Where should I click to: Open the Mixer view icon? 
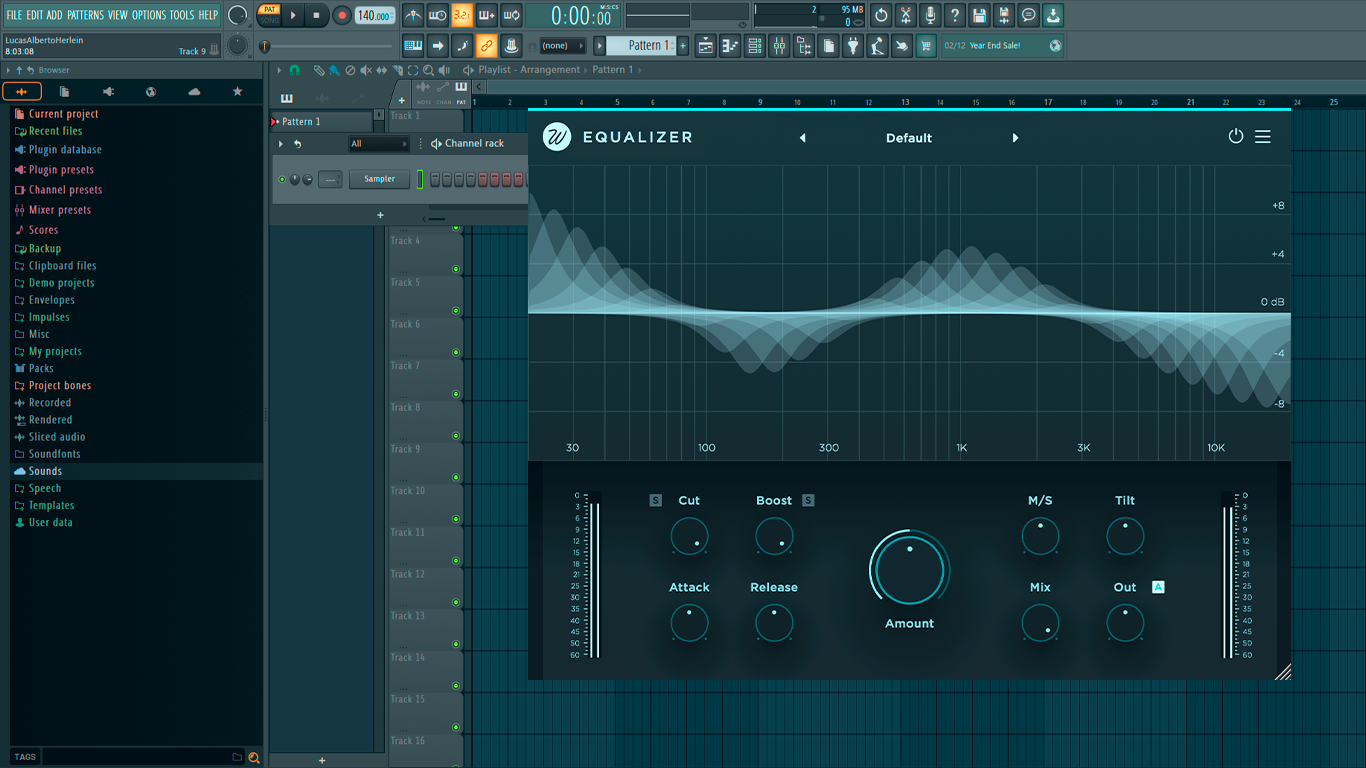point(779,45)
